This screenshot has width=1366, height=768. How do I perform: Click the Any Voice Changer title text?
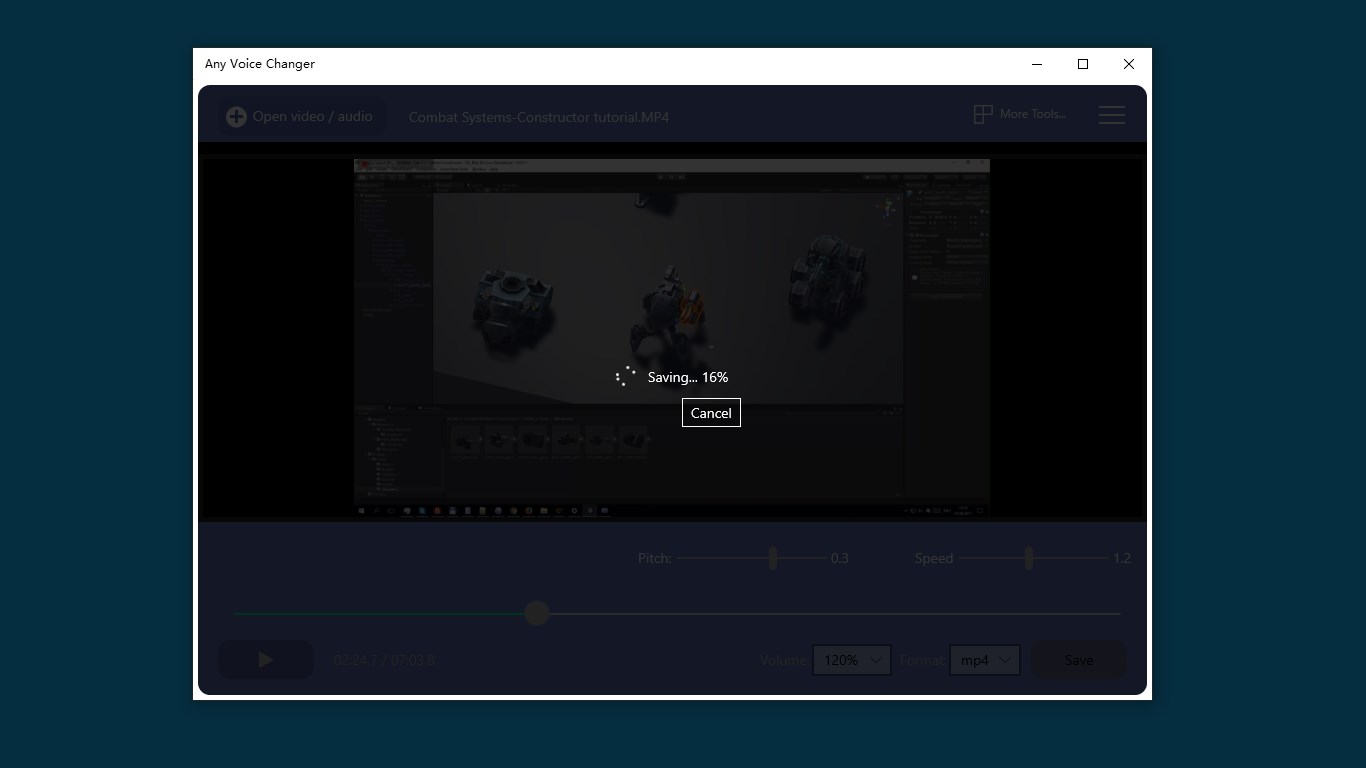tap(259, 63)
